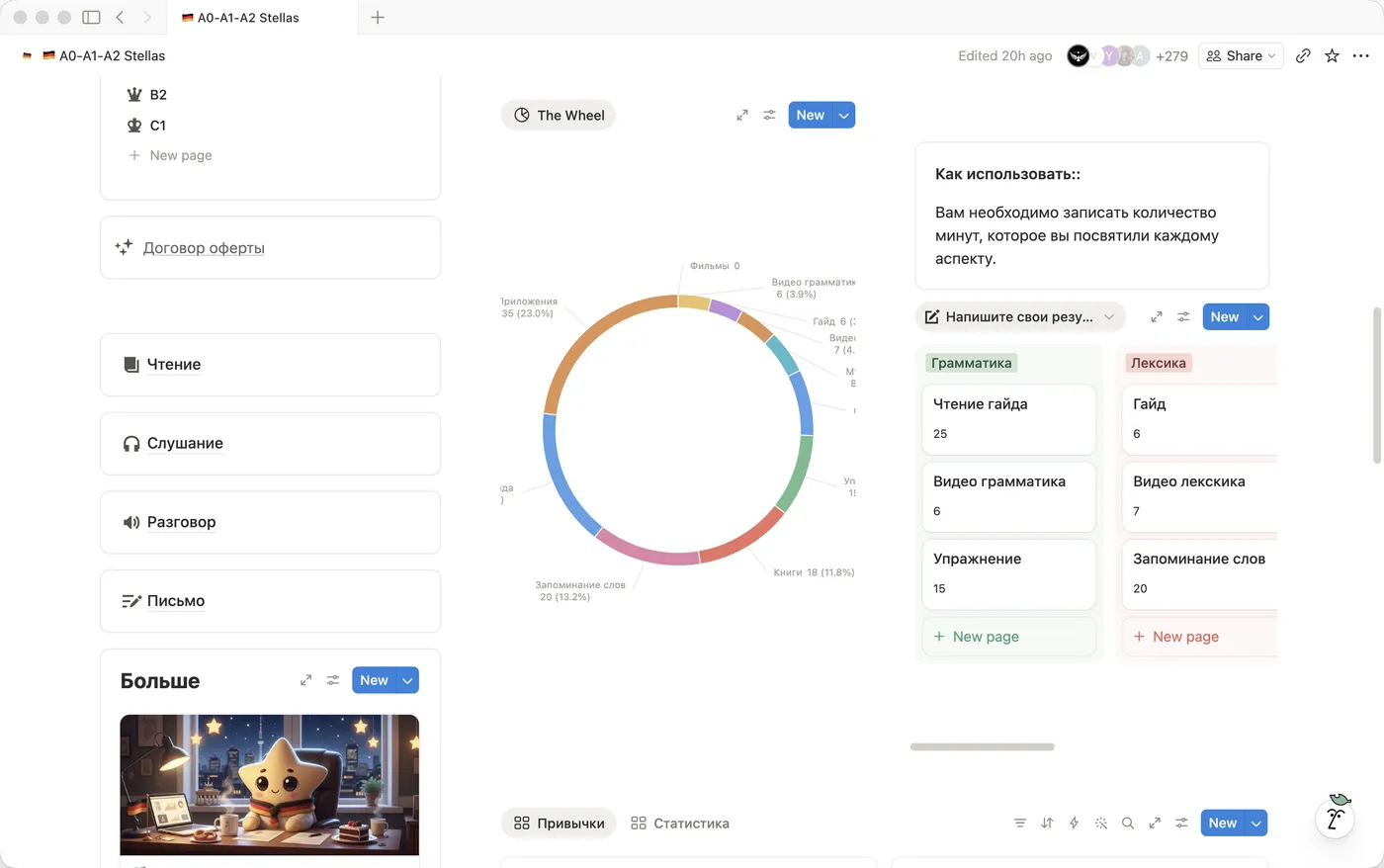This screenshot has width=1384, height=868.
Task: Add page to favorites star
Action: (x=1332, y=55)
